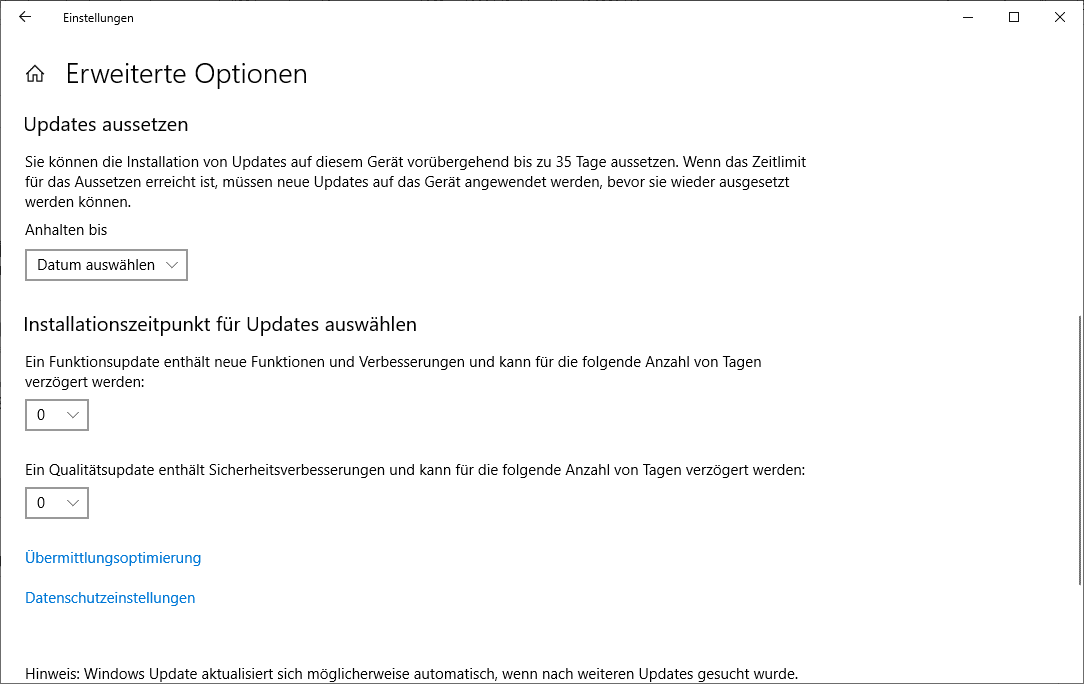Click the home icon beside Erweiterte Optionen
The height and width of the screenshot is (684, 1084).
(35, 74)
